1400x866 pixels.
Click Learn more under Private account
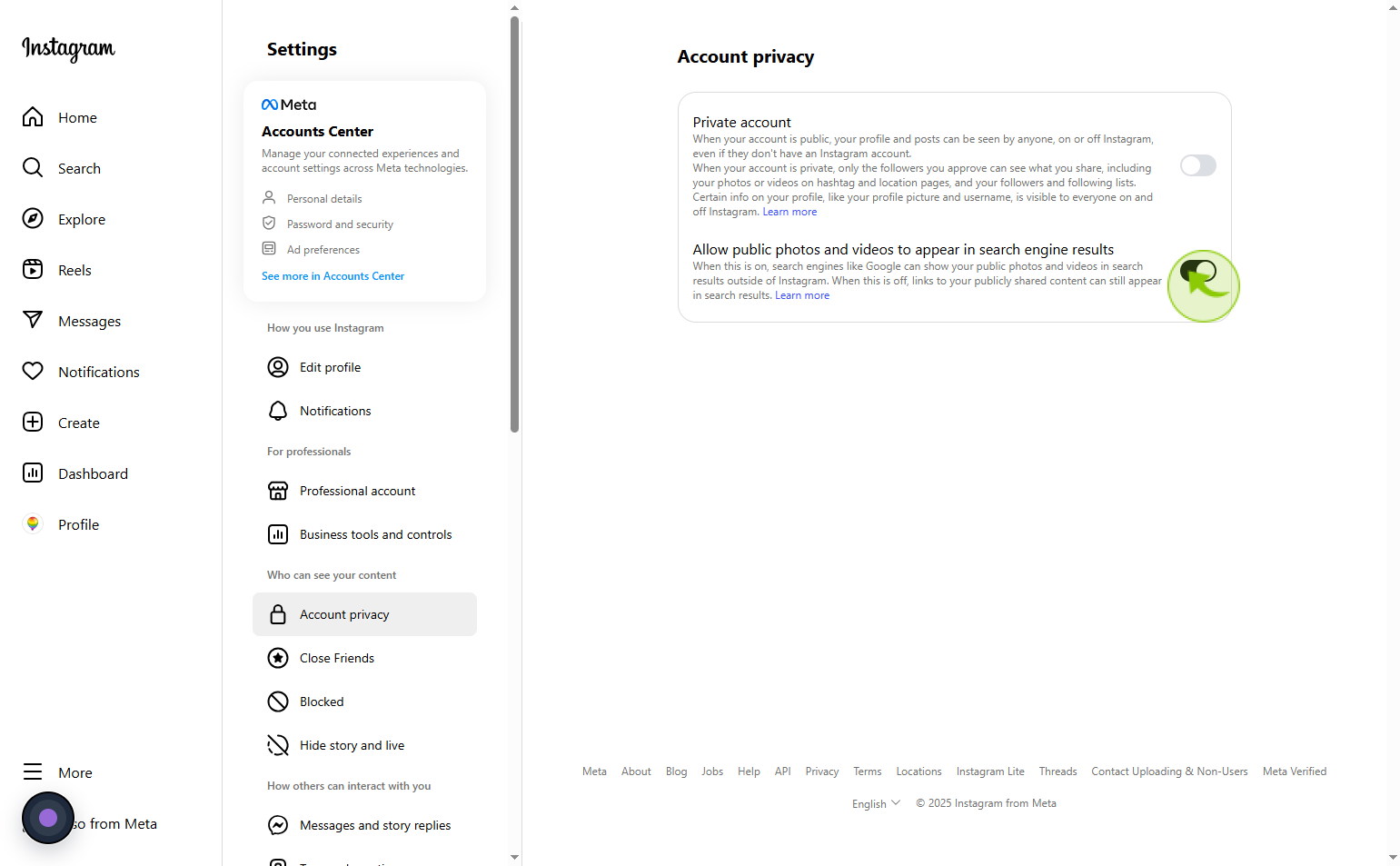coord(789,212)
